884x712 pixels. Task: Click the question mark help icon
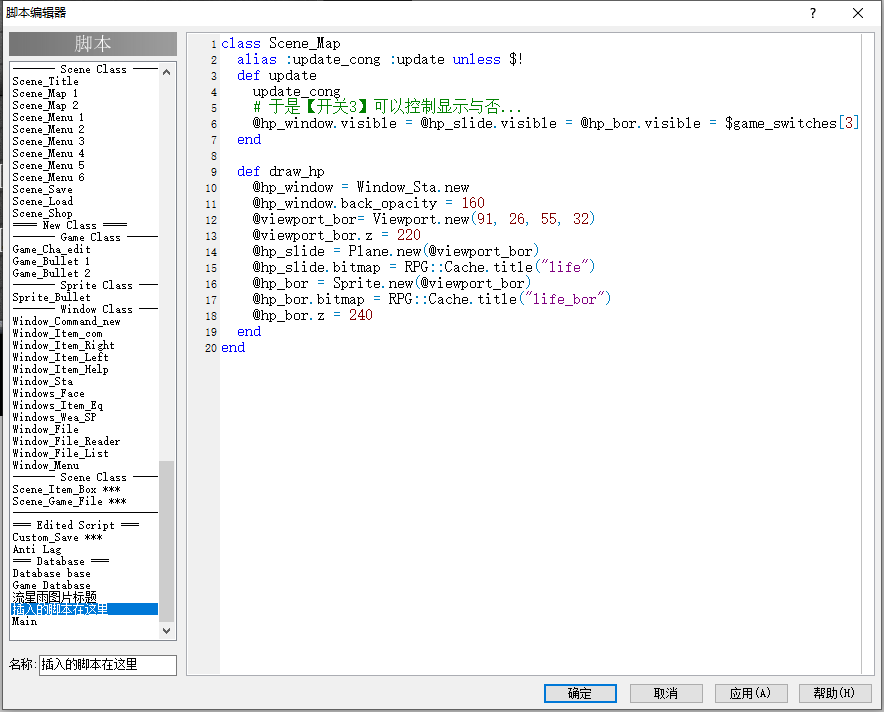pyautogui.click(x=812, y=13)
